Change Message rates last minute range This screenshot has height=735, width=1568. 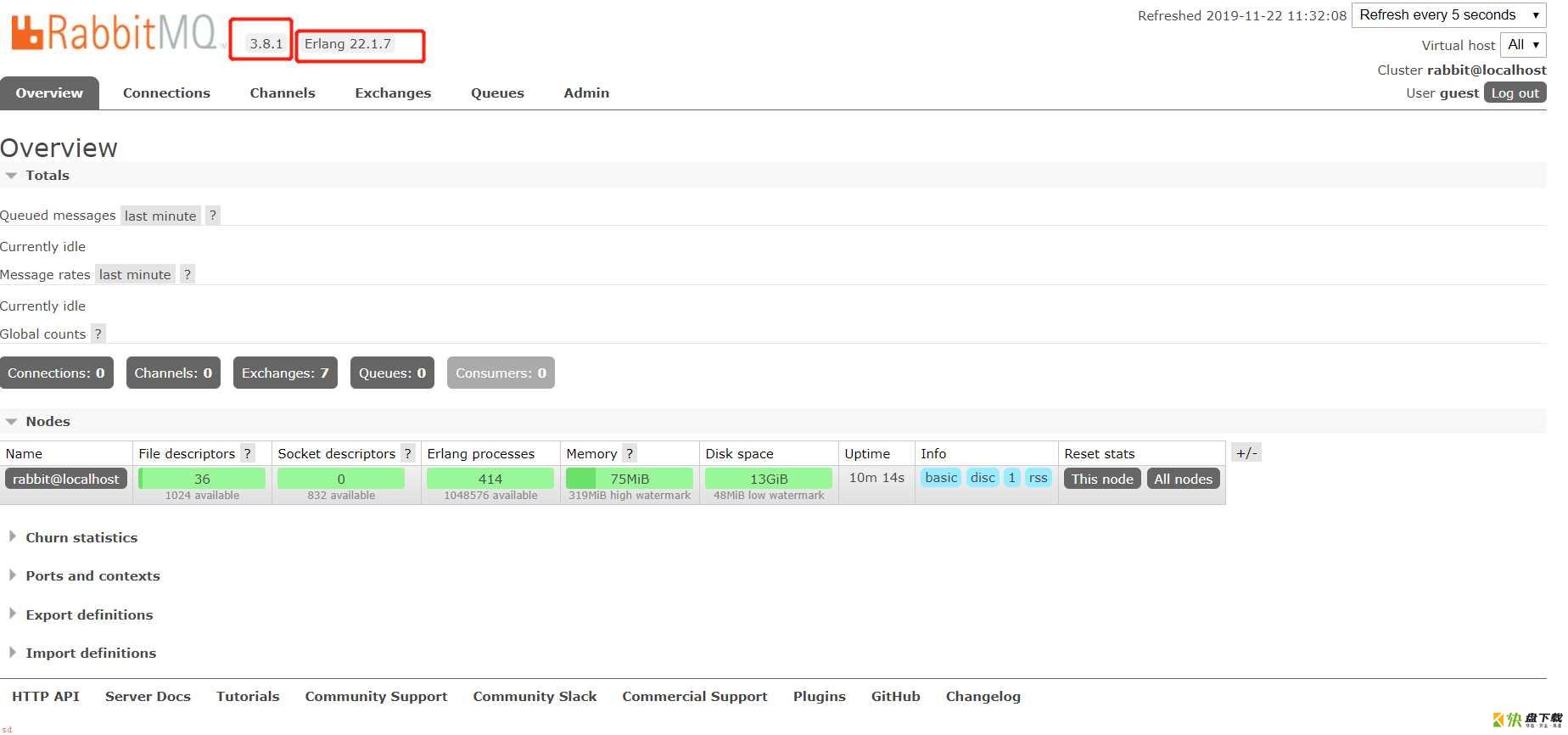click(135, 274)
